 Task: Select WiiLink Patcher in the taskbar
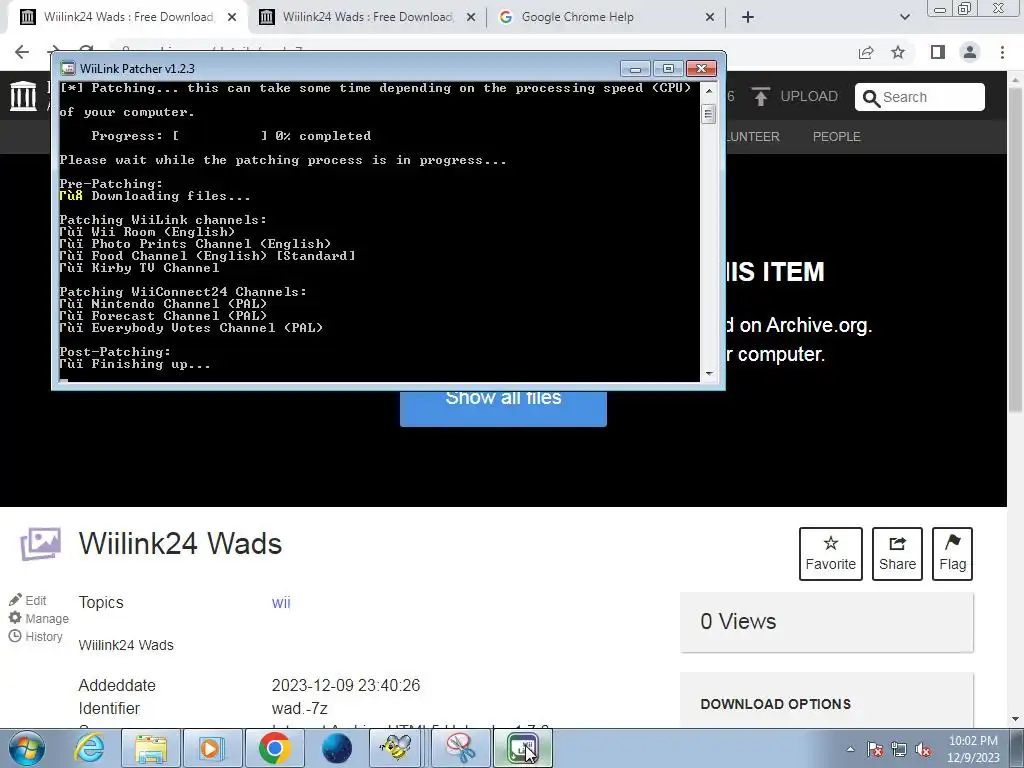522,748
